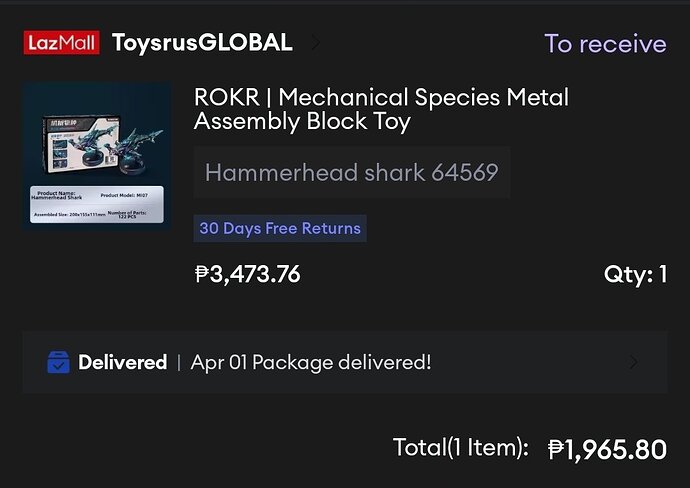
Task: Click the Qty: 1 quantity label
Action: point(635,274)
